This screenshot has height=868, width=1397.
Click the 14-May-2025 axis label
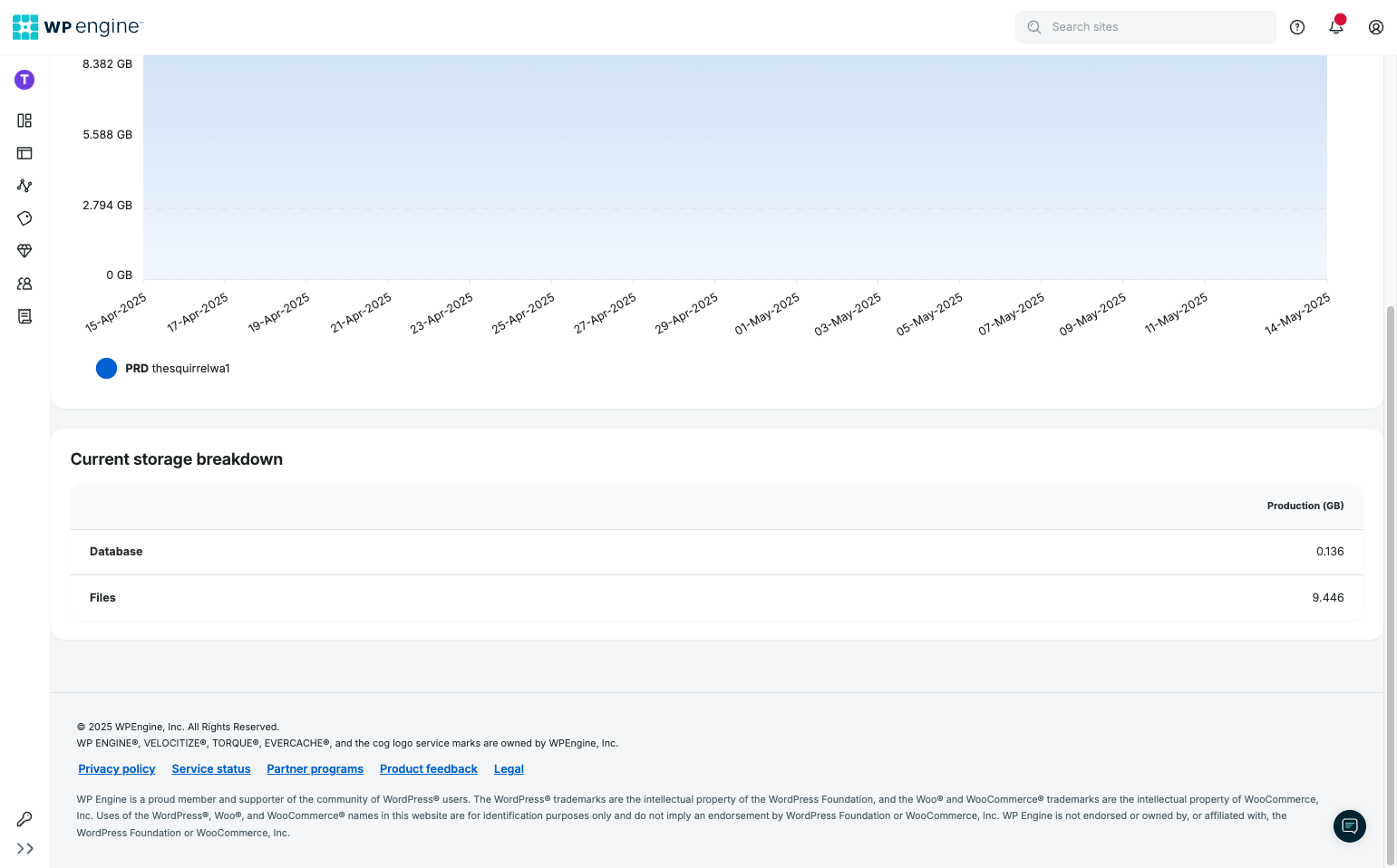tap(1297, 314)
